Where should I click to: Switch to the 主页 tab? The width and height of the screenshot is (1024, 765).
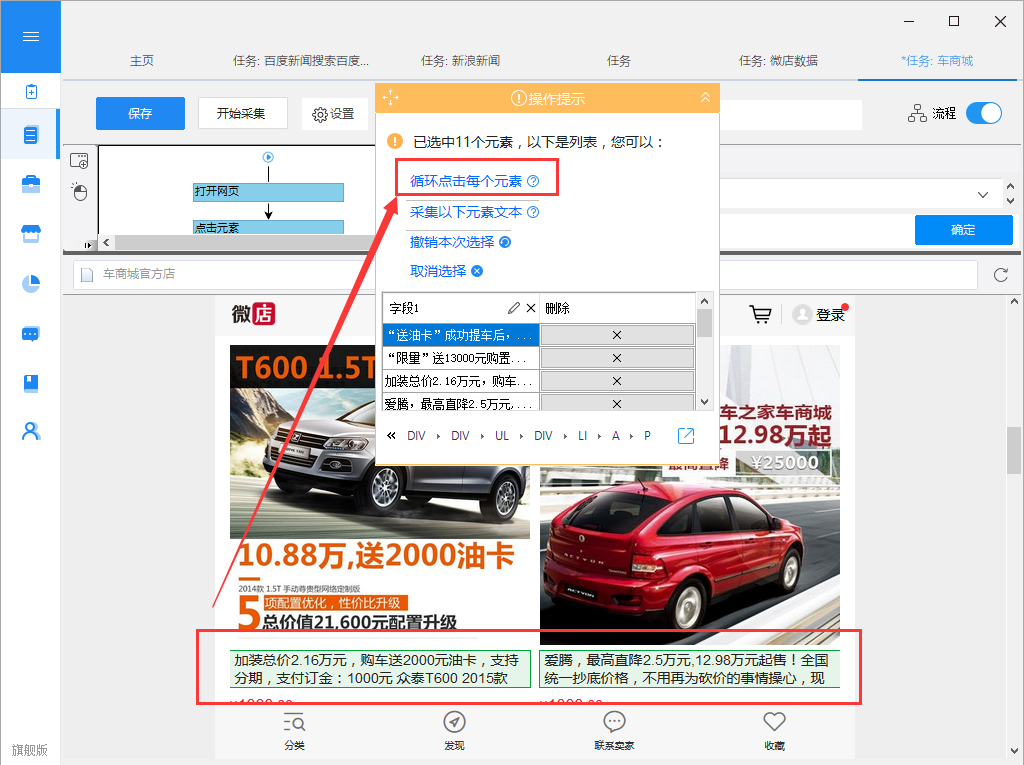(142, 61)
